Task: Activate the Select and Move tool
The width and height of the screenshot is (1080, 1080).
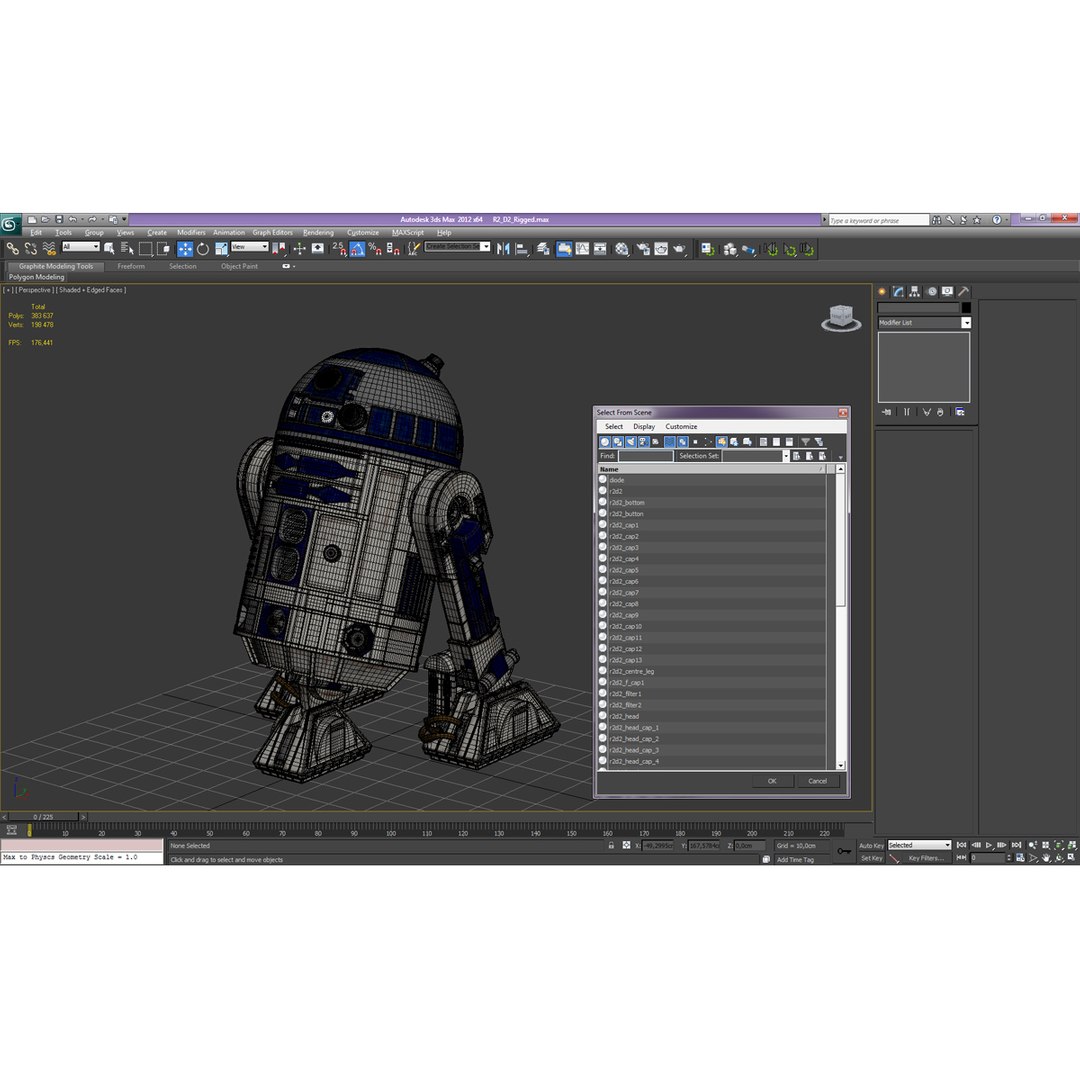Action: click(185, 249)
